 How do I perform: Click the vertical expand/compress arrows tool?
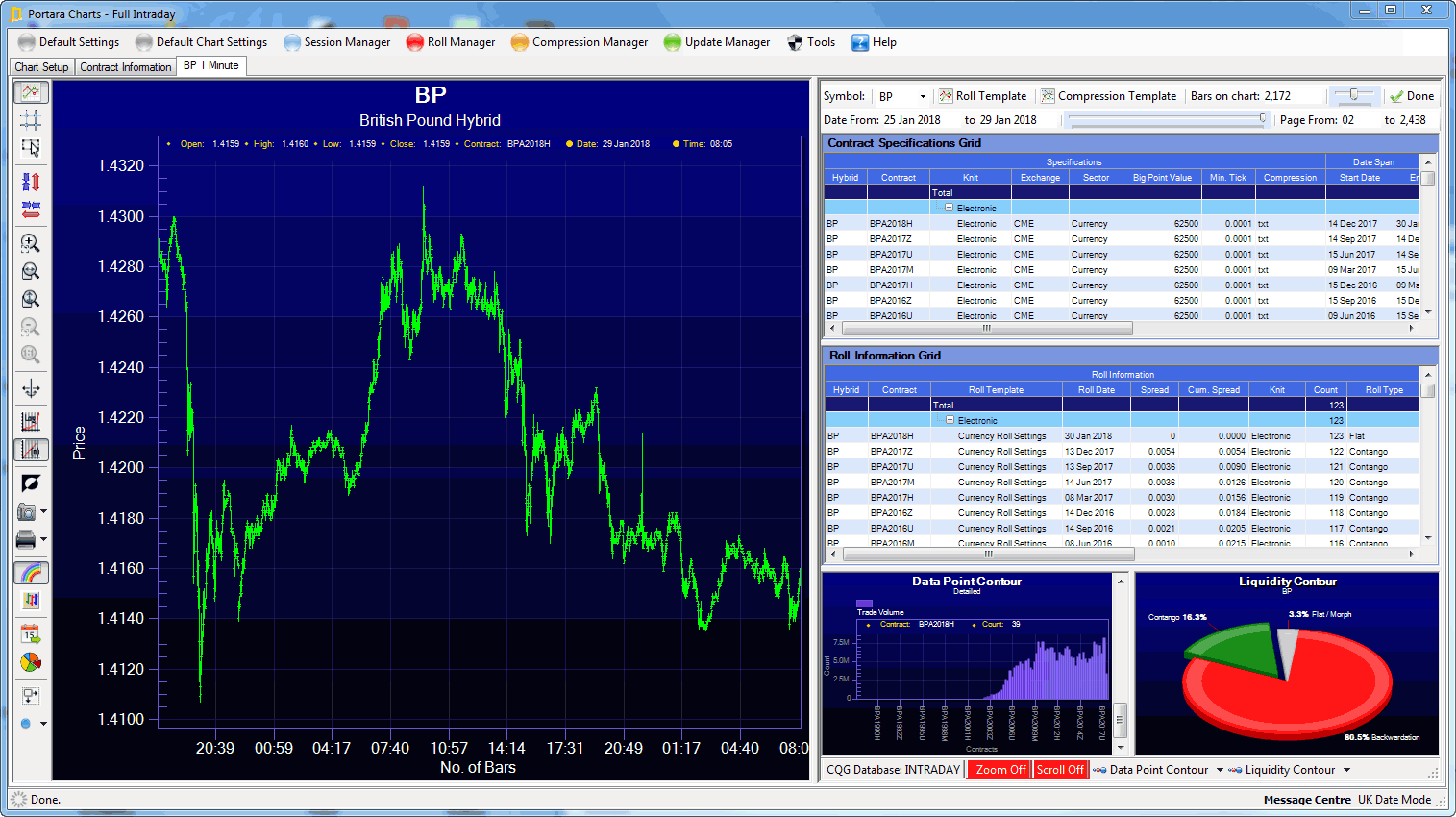pyautogui.click(x=31, y=182)
